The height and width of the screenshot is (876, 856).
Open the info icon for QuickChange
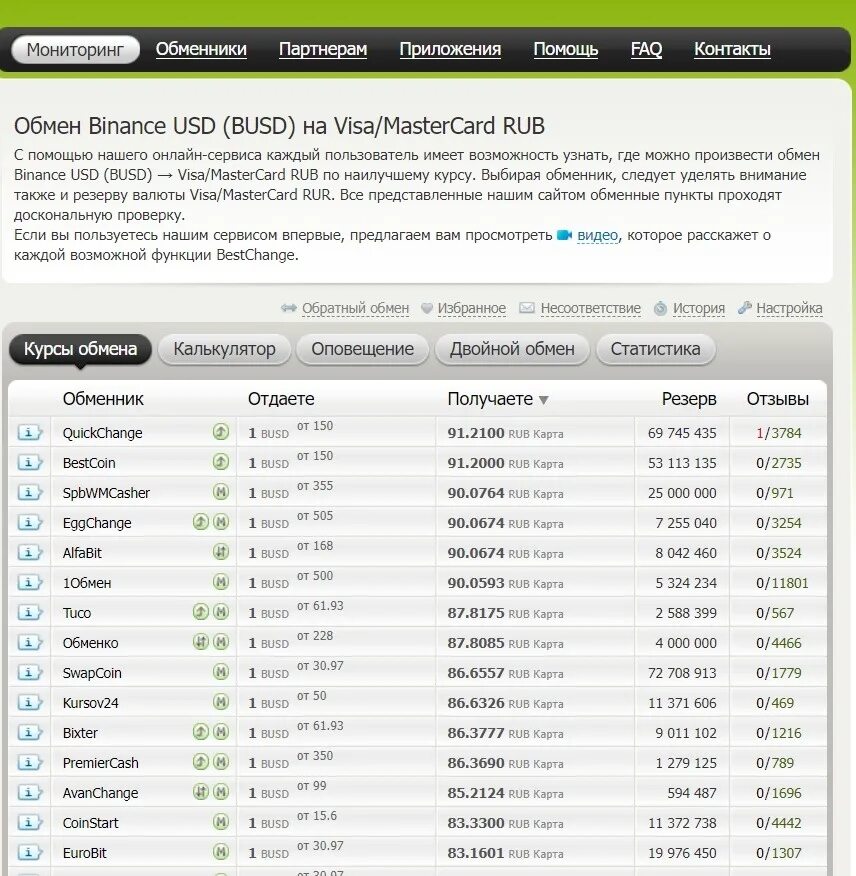[x=29, y=432]
